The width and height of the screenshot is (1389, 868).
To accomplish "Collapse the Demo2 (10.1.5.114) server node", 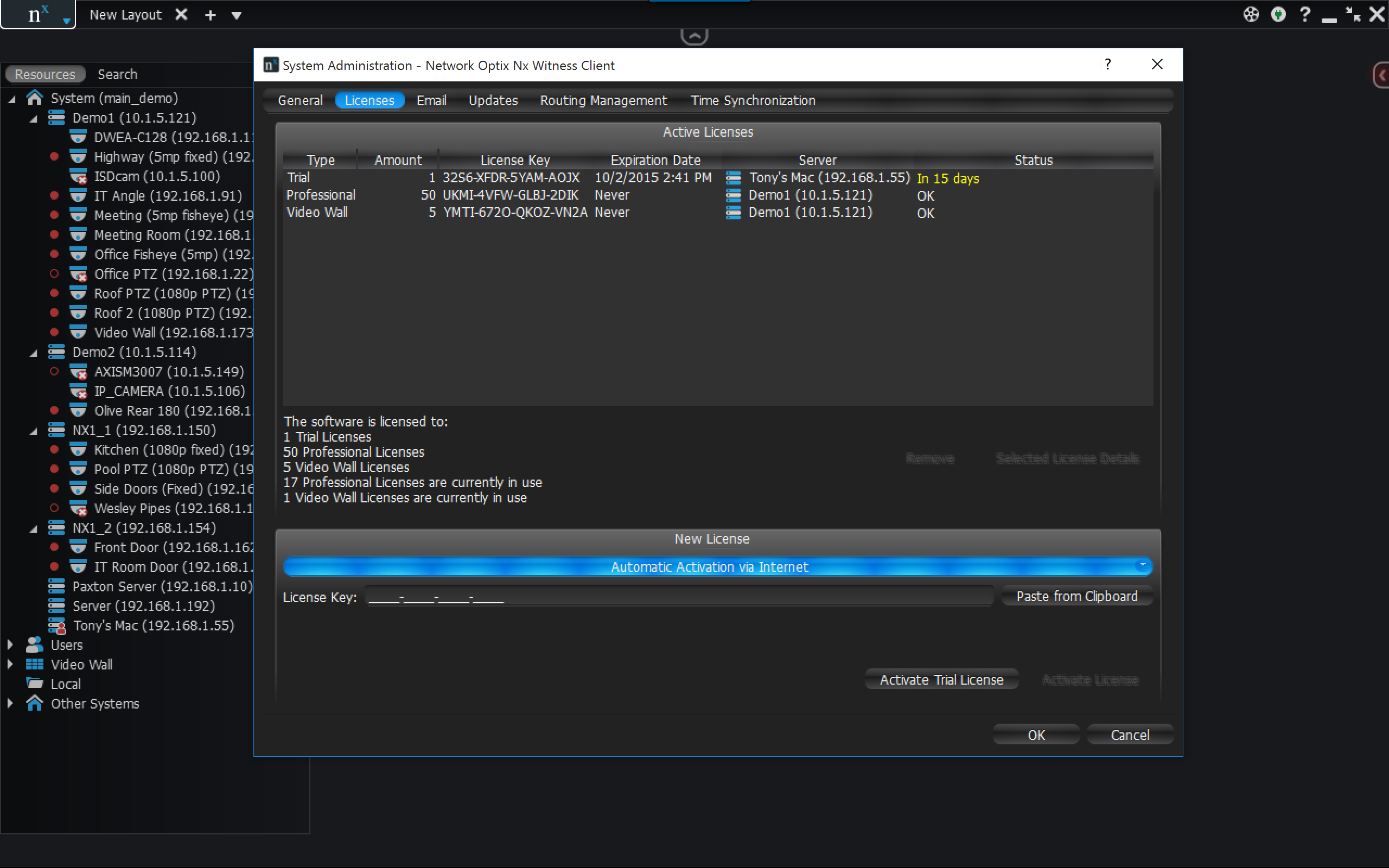I will coord(34,353).
